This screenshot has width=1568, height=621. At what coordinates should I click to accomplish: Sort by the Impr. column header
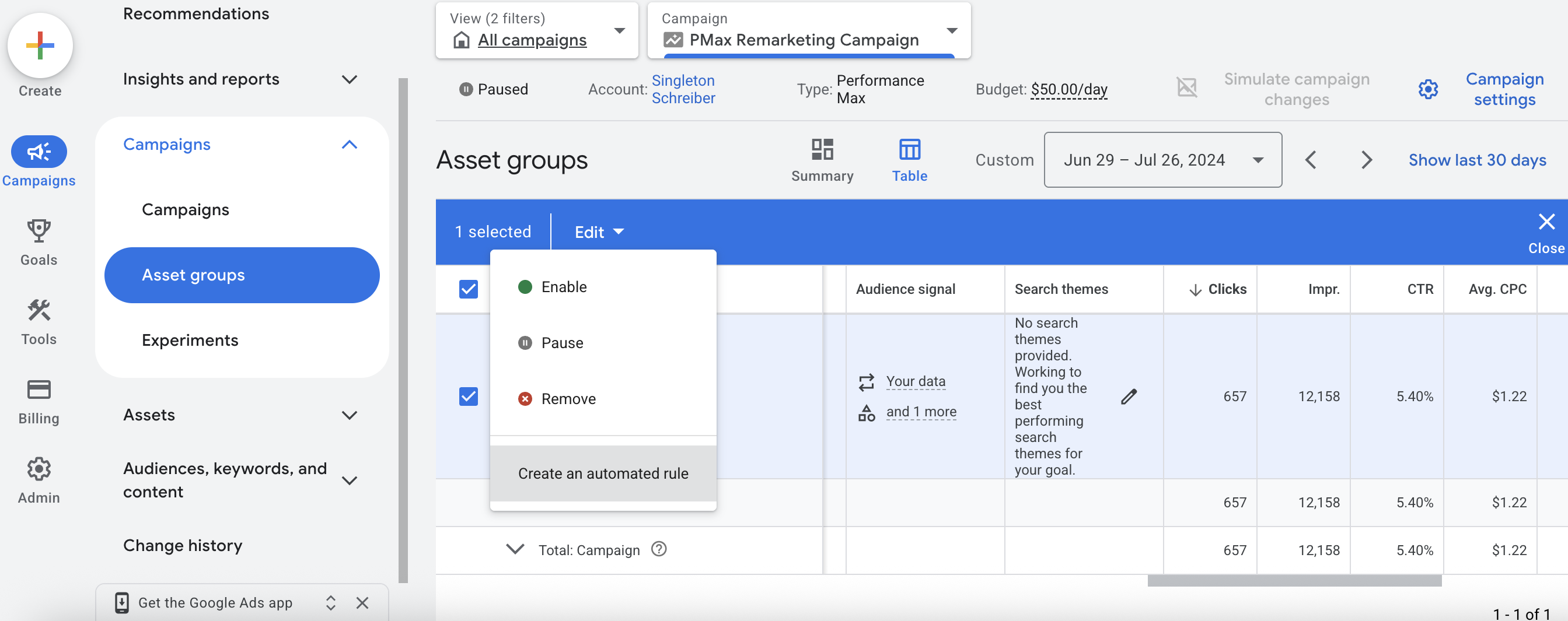[x=1324, y=290]
